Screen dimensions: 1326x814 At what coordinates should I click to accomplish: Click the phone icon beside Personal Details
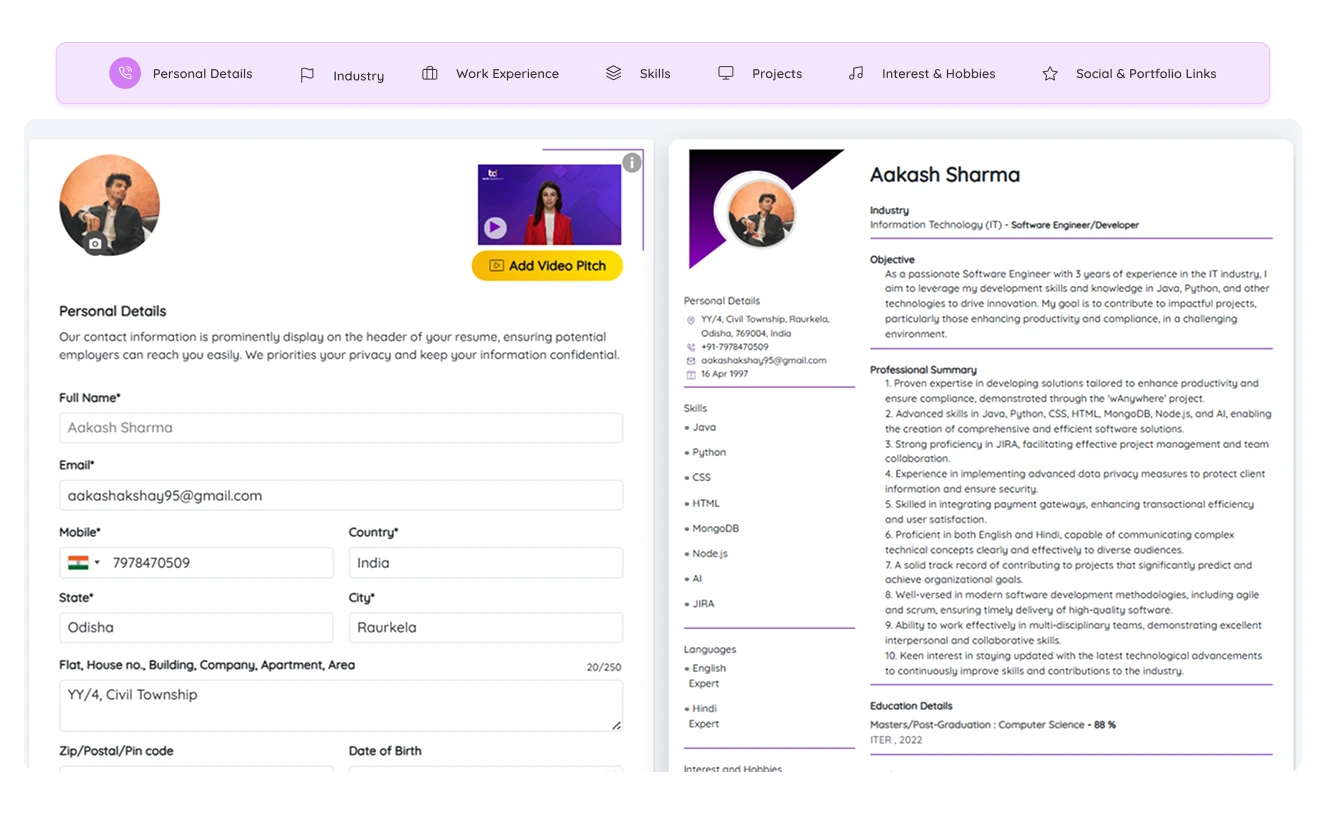coord(125,73)
